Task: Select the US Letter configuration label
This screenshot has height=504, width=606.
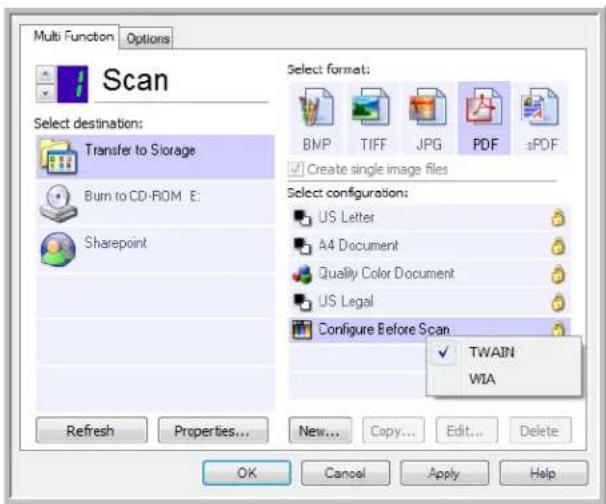Action: (346, 218)
